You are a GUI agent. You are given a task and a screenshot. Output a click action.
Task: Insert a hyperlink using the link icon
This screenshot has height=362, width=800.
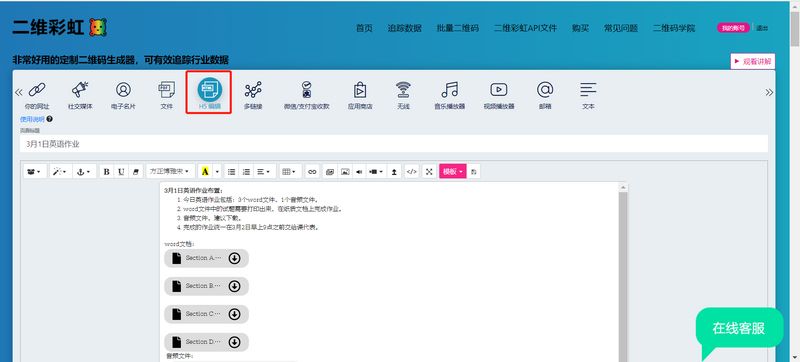312,172
